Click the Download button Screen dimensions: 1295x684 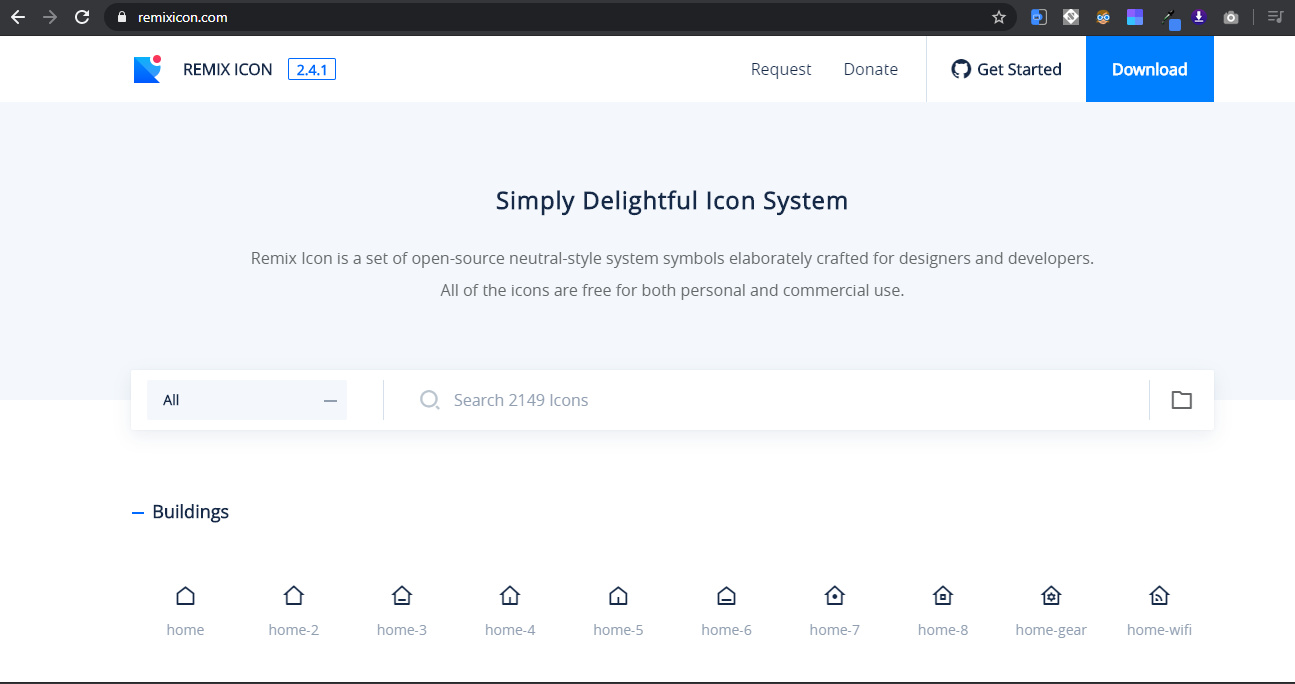coord(1150,69)
